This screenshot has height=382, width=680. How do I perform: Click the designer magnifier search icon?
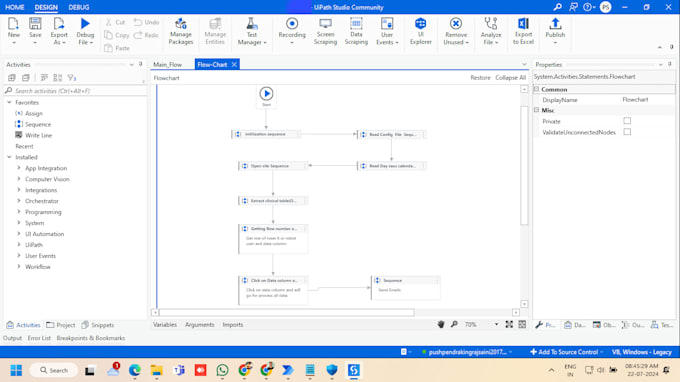pos(454,324)
